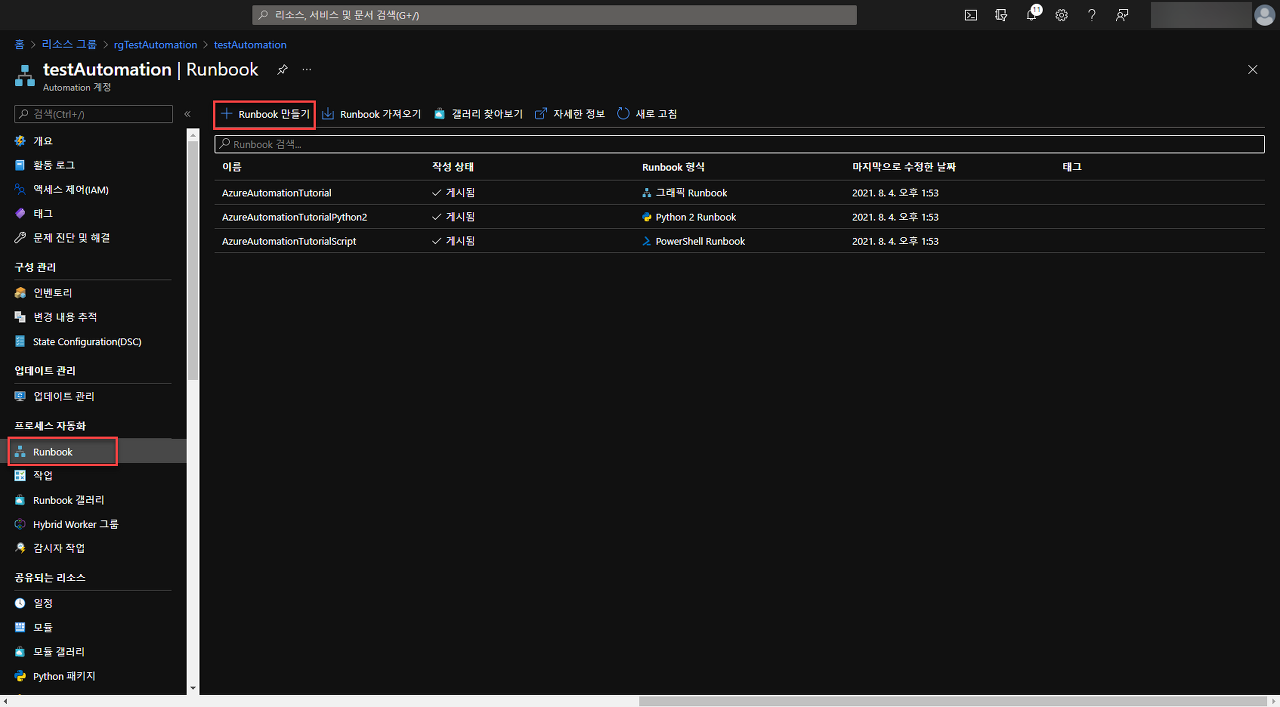Focus the Runbook search field
Viewport: 1280px width, 707px height.
click(739, 144)
